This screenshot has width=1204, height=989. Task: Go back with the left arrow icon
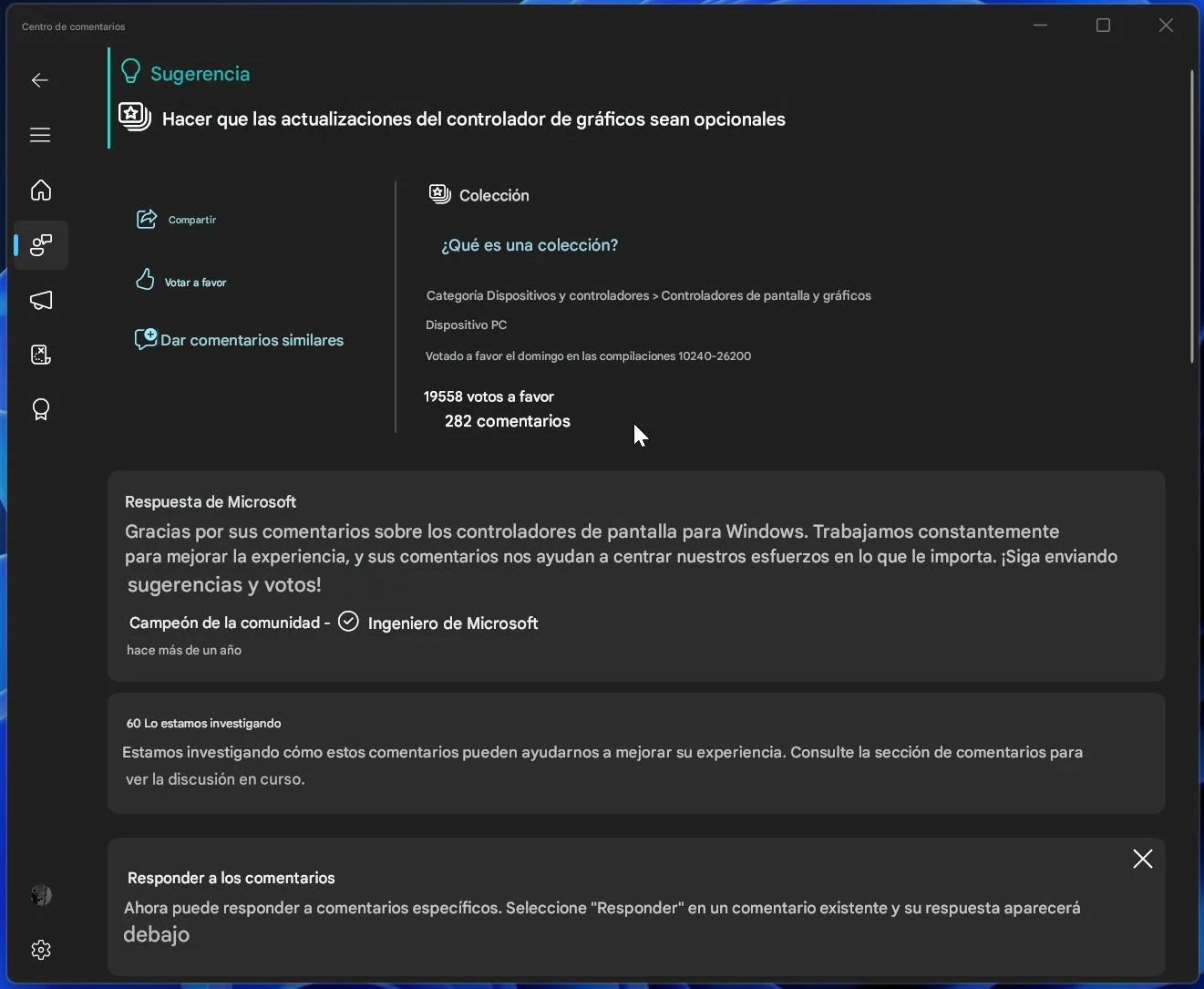click(x=40, y=80)
